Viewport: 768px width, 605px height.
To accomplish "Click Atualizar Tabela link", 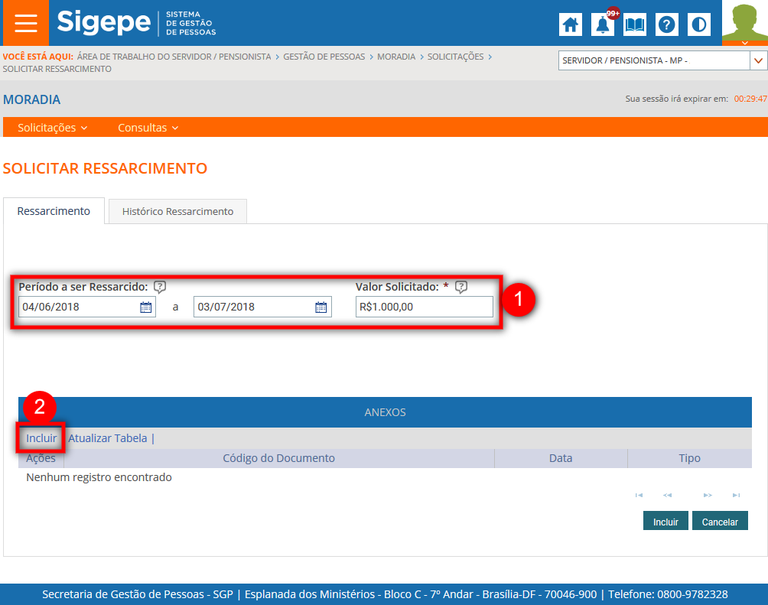I will (x=107, y=438).
